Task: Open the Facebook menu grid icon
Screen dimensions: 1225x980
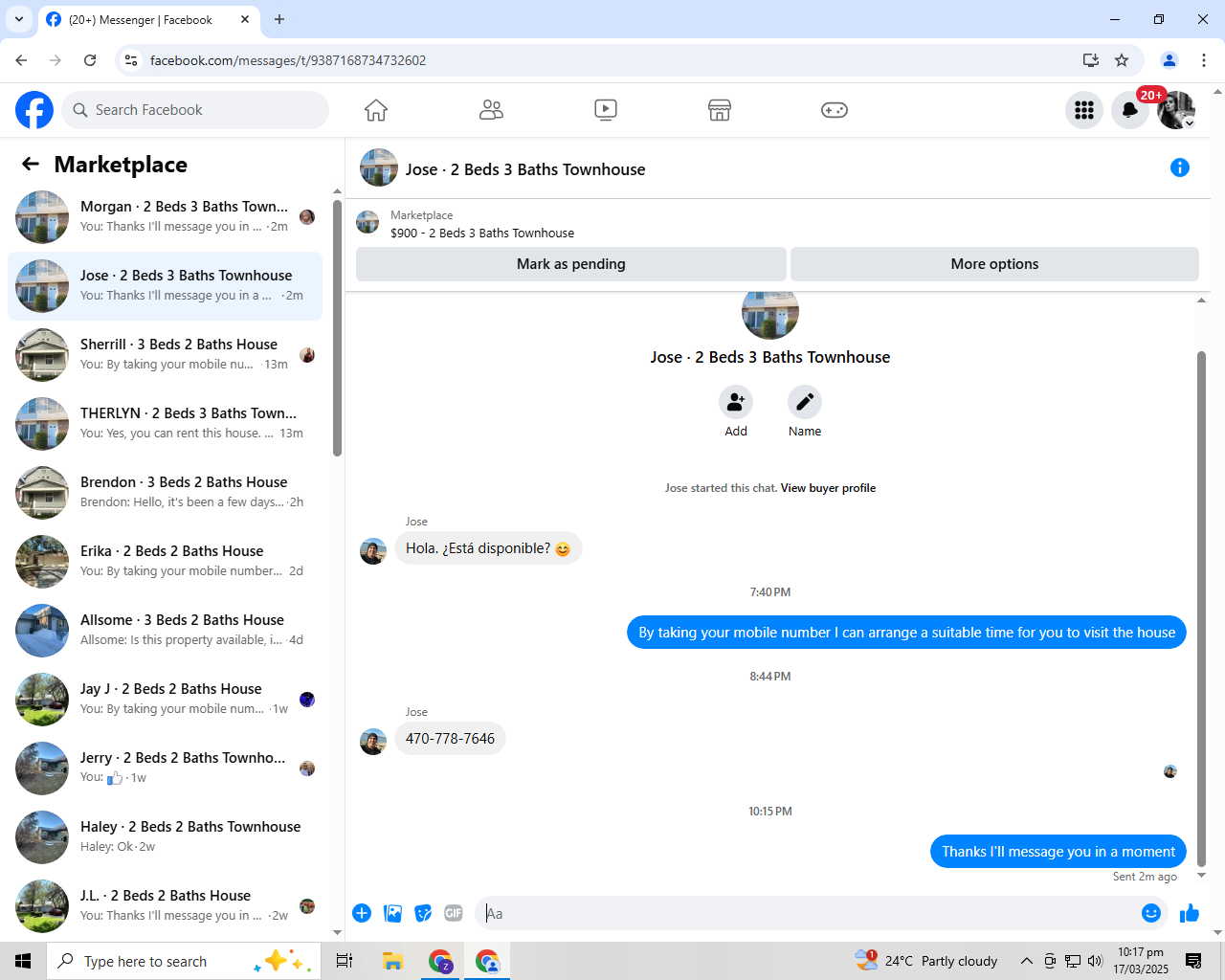Action: (x=1084, y=110)
